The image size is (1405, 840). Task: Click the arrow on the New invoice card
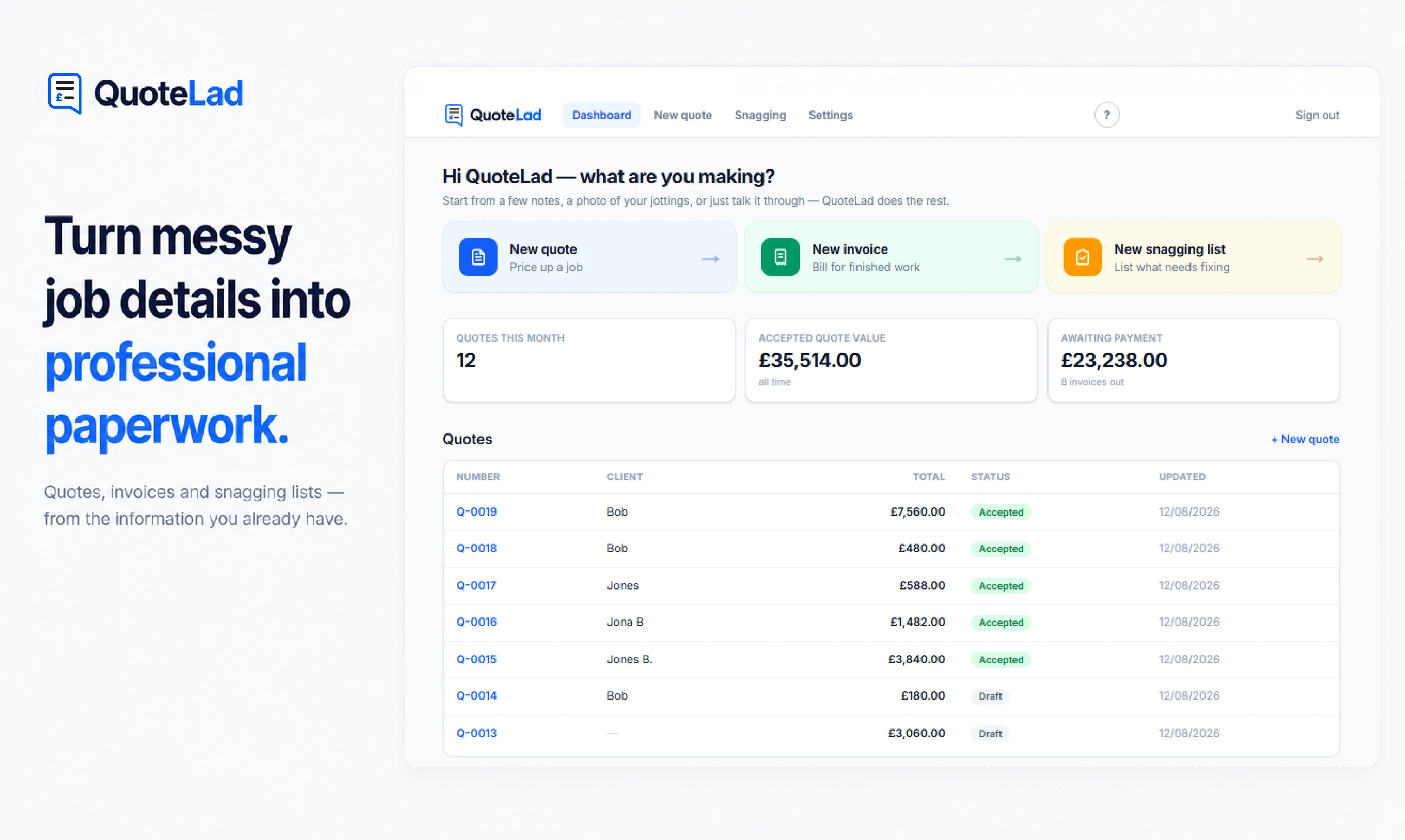pos(1013,259)
